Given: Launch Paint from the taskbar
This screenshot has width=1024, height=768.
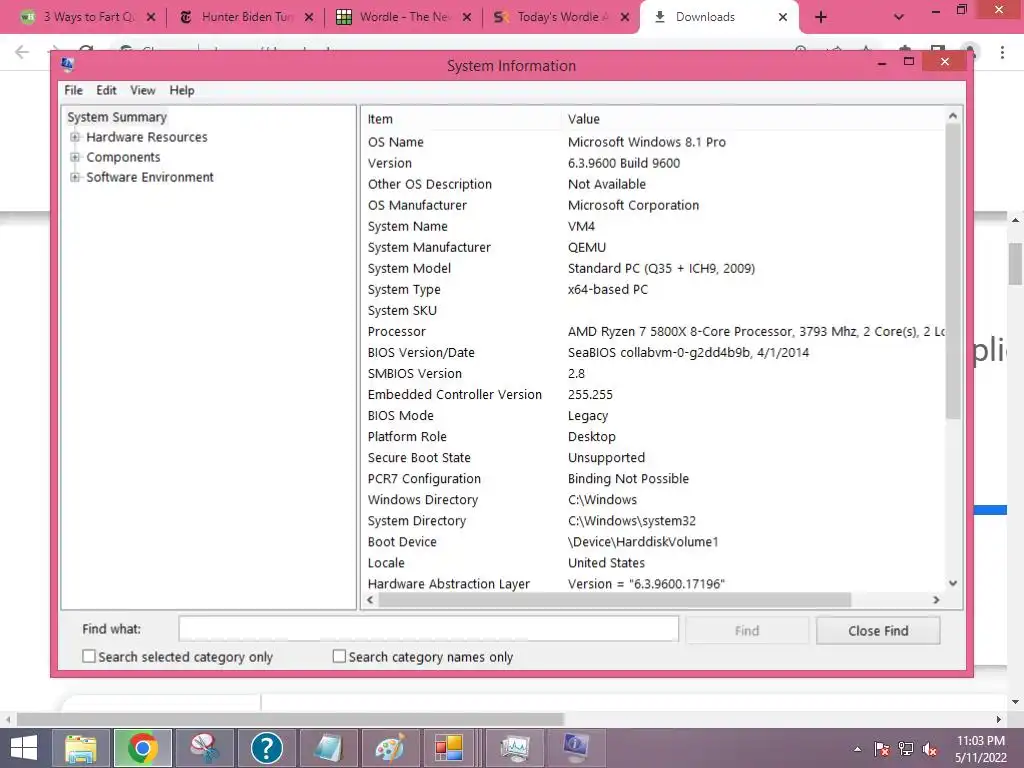Looking at the screenshot, I should (390, 748).
